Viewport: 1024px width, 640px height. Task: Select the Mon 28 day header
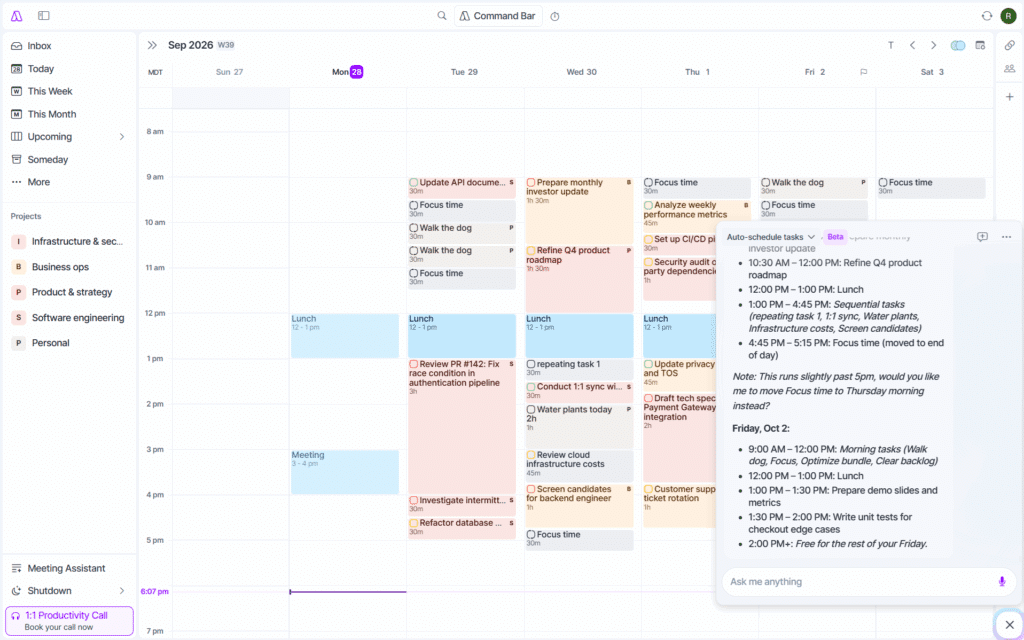tap(347, 72)
